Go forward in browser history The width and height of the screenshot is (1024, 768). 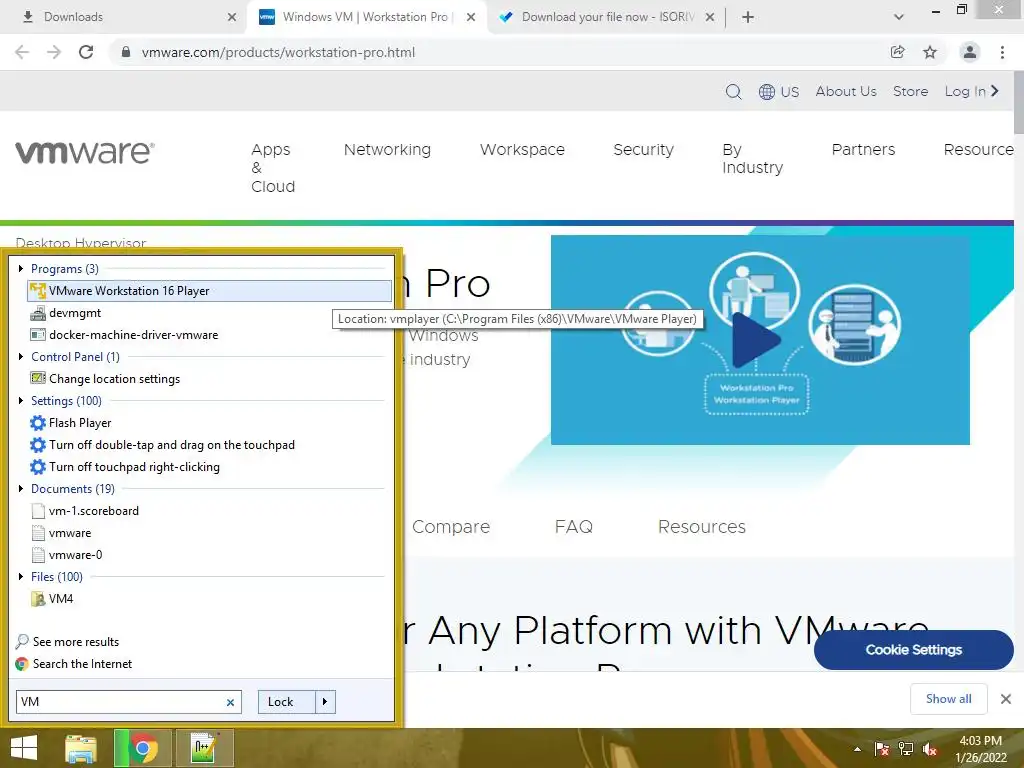[54, 52]
